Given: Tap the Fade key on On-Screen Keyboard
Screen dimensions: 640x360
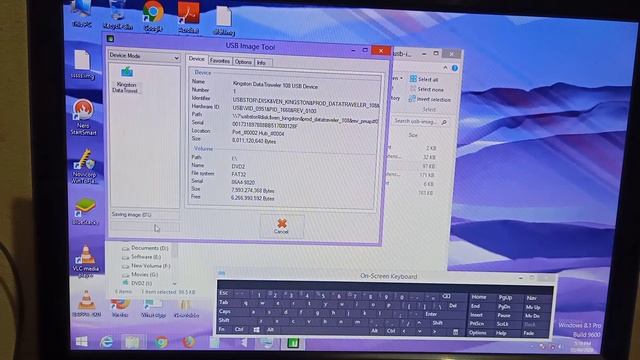Looking at the screenshot, I should [x=529, y=333].
